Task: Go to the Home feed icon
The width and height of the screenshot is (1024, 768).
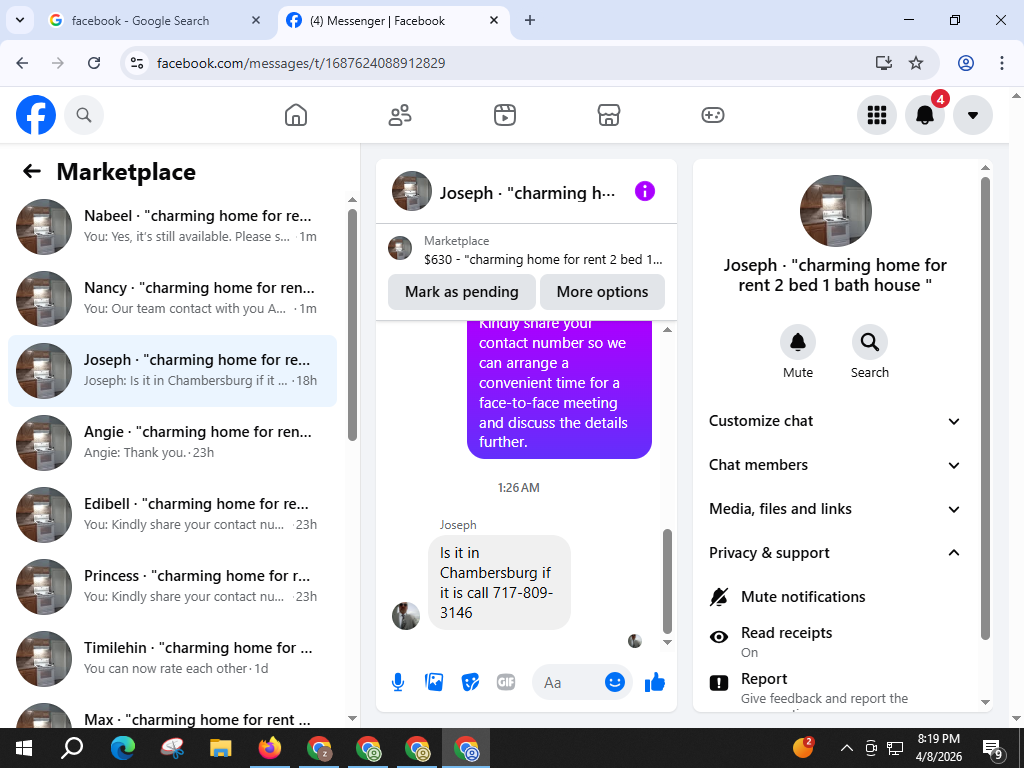Action: (296, 115)
